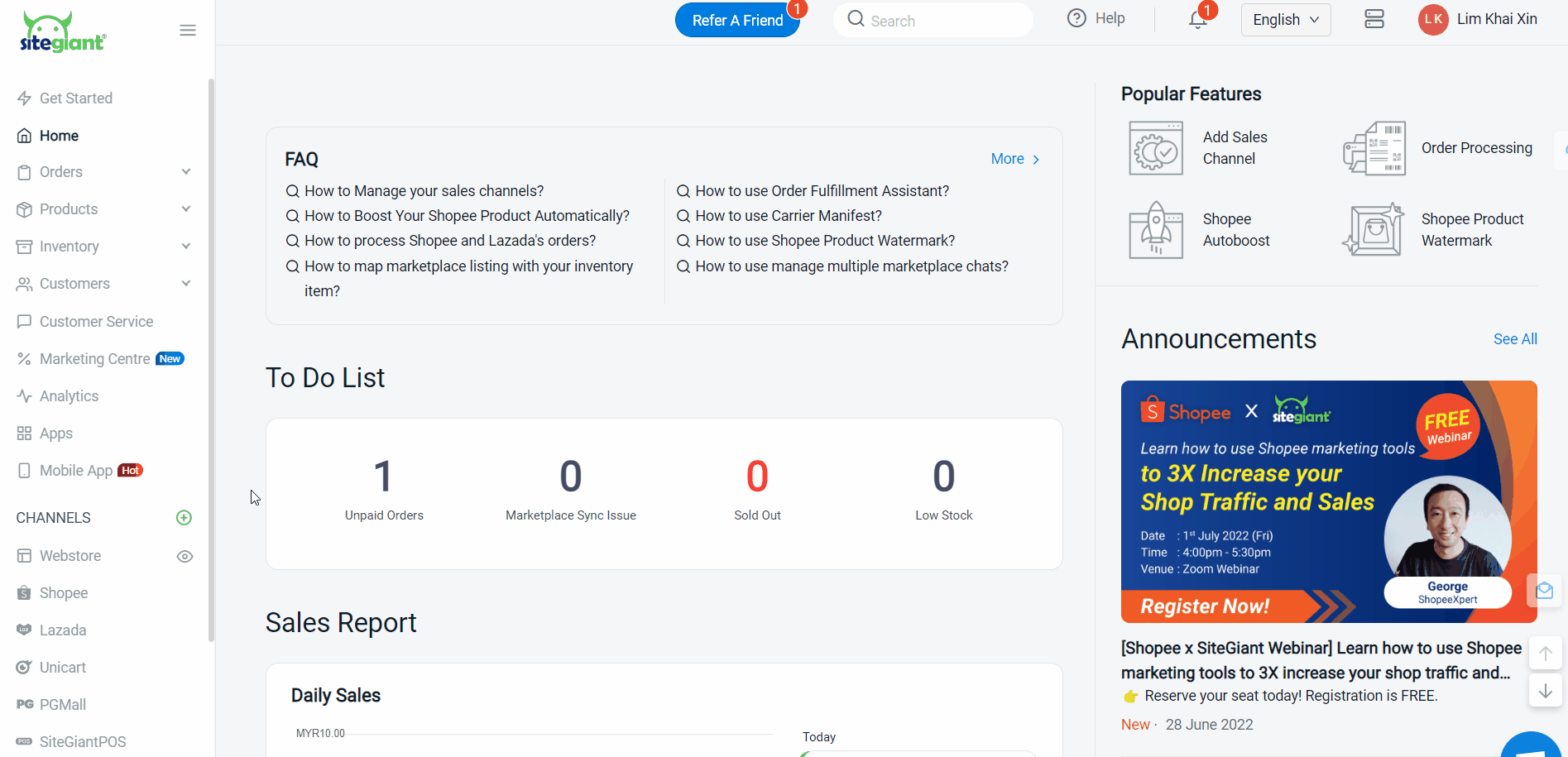Click the webinar announcement title text

point(1321,660)
